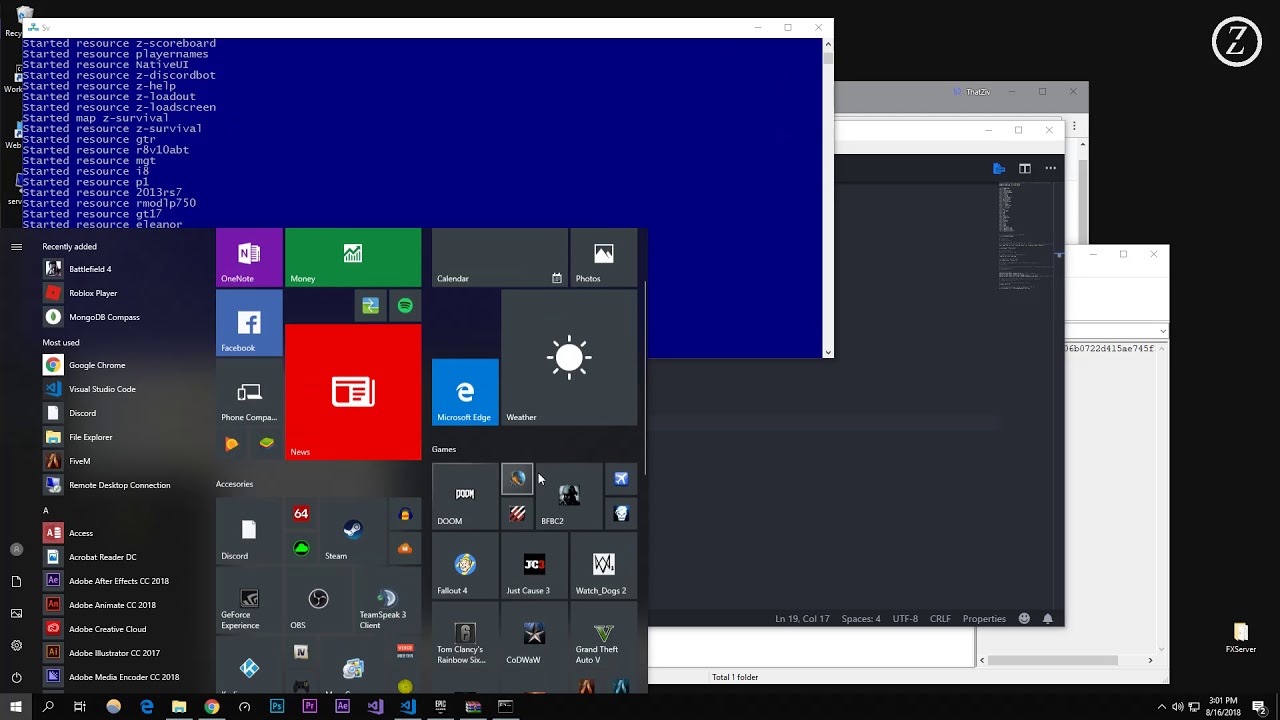Image resolution: width=1280 pixels, height=720 pixels.
Task: Open the Steam tile
Action: 353,531
